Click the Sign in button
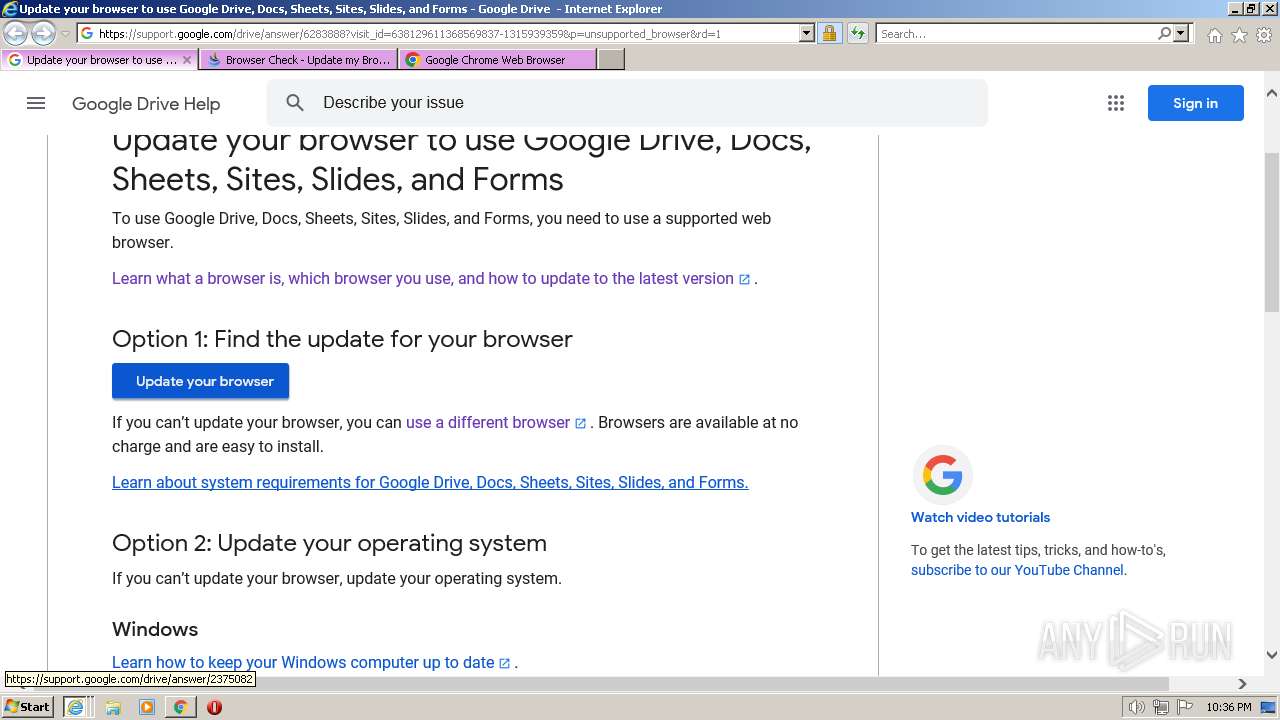Image resolution: width=1280 pixels, height=720 pixels. click(1195, 103)
